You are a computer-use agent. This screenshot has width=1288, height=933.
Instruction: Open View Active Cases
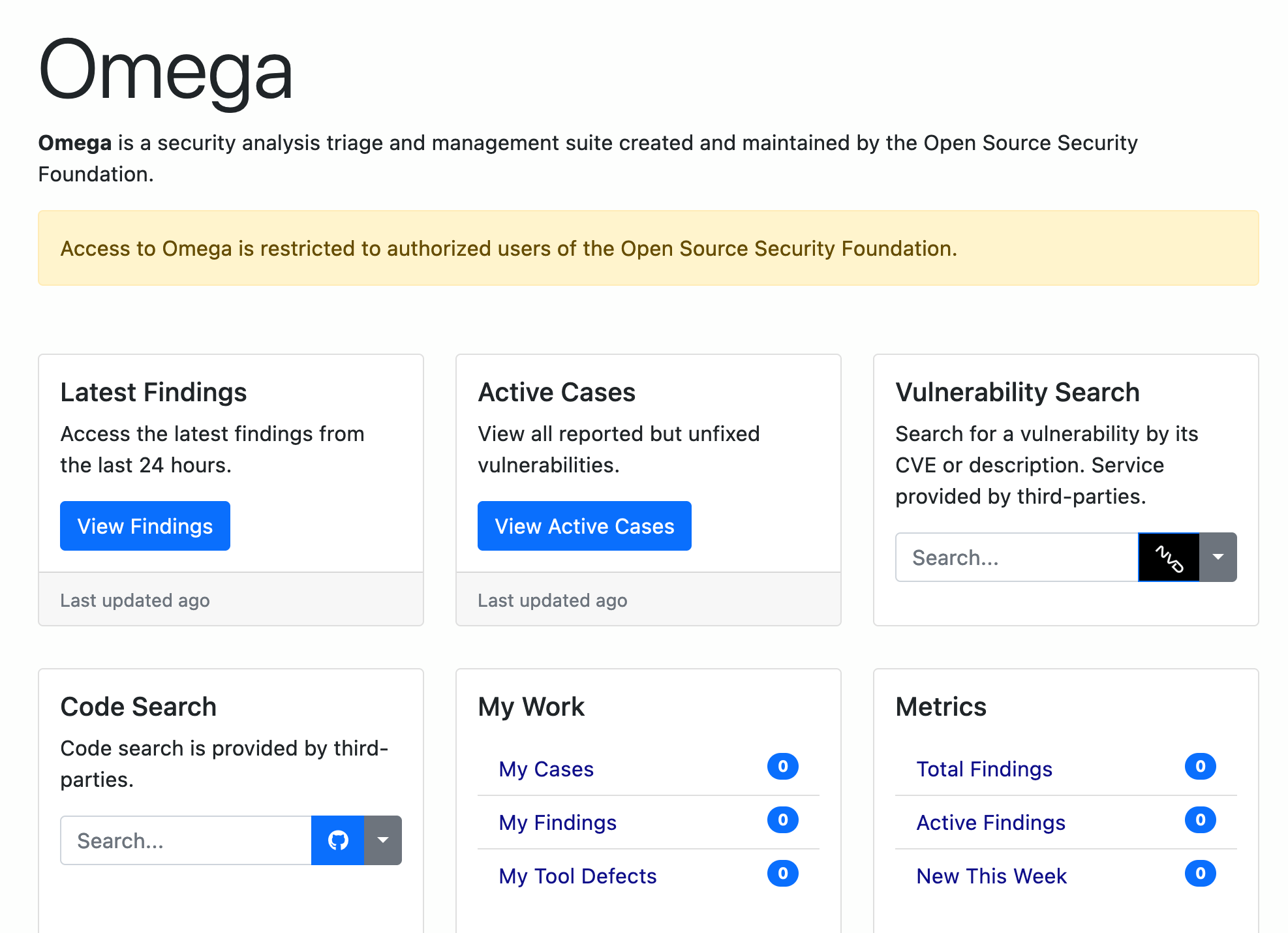tap(584, 526)
